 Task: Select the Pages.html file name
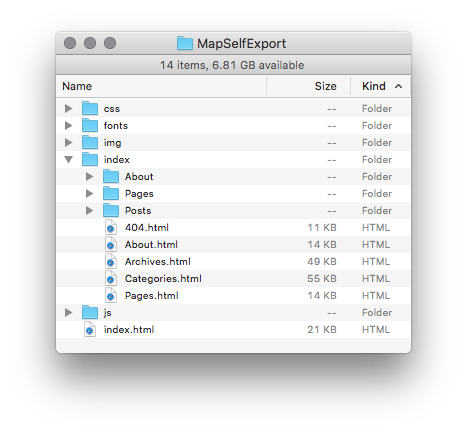tap(152, 296)
